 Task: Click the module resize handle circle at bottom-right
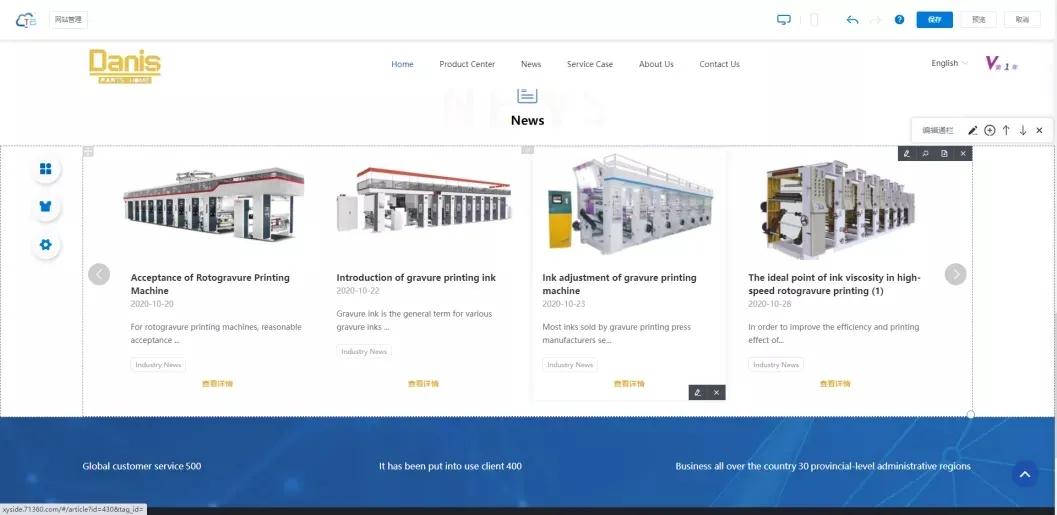coord(971,415)
